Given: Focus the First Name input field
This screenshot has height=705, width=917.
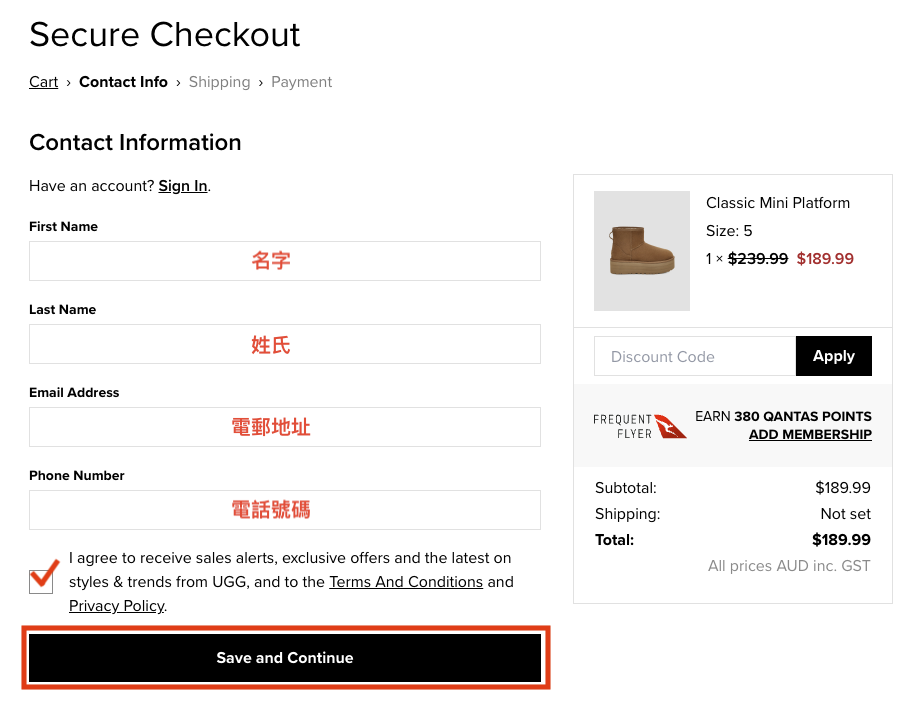Looking at the screenshot, I should coord(285,261).
